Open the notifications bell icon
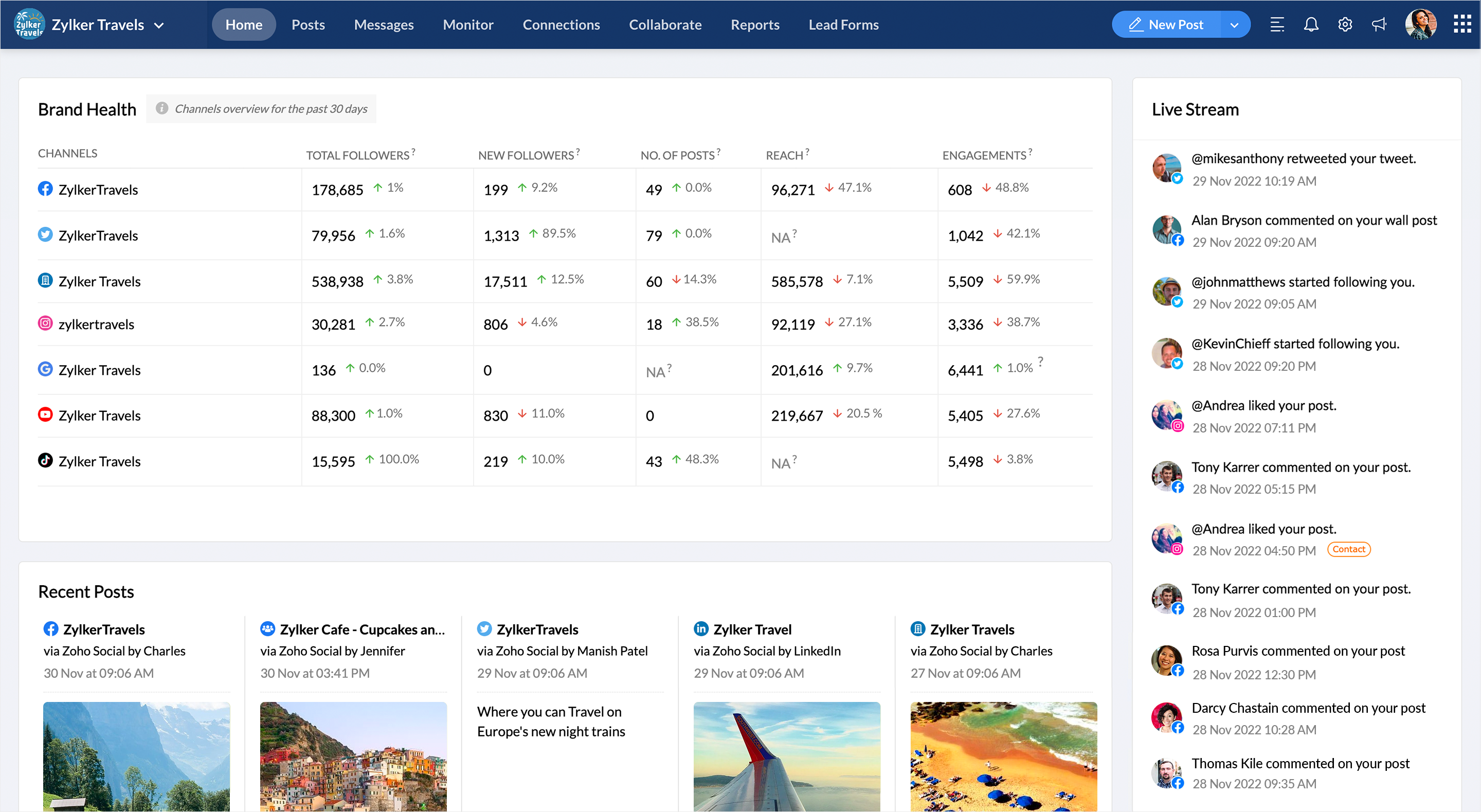Image resolution: width=1481 pixels, height=812 pixels. tap(1310, 25)
